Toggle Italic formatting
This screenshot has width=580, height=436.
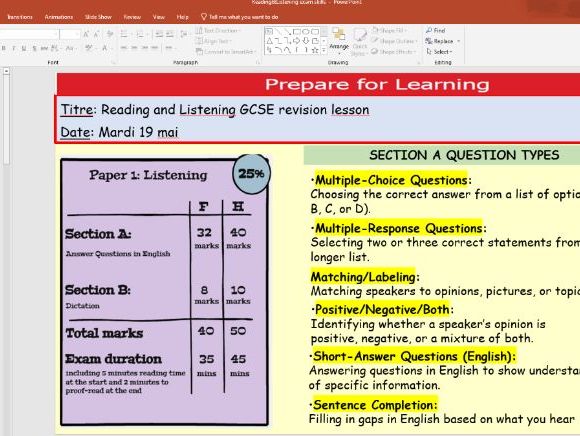[x=14, y=48]
